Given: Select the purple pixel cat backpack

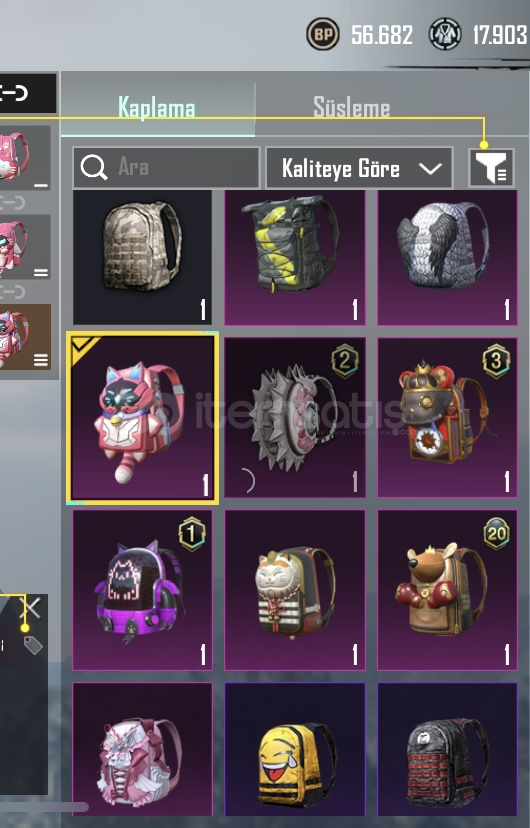Looking at the screenshot, I should pos(143,590).
